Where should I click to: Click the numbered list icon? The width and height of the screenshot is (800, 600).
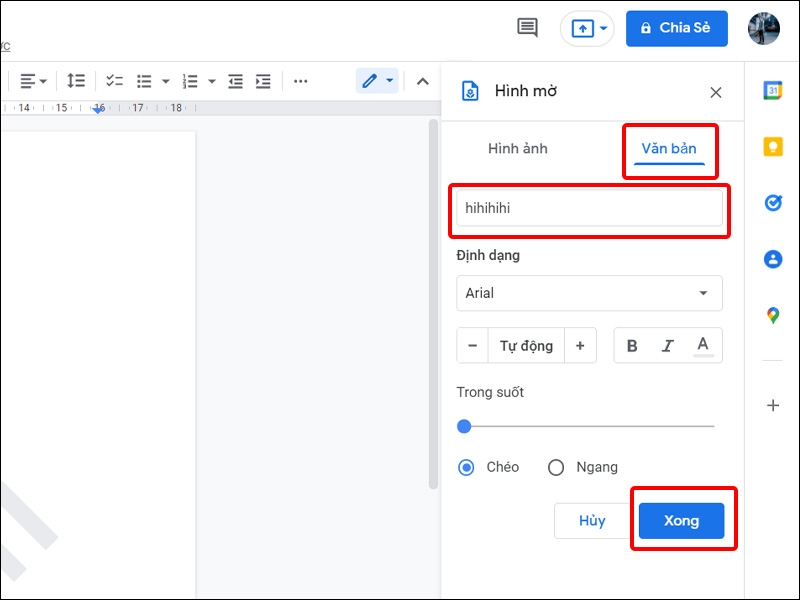190,81
